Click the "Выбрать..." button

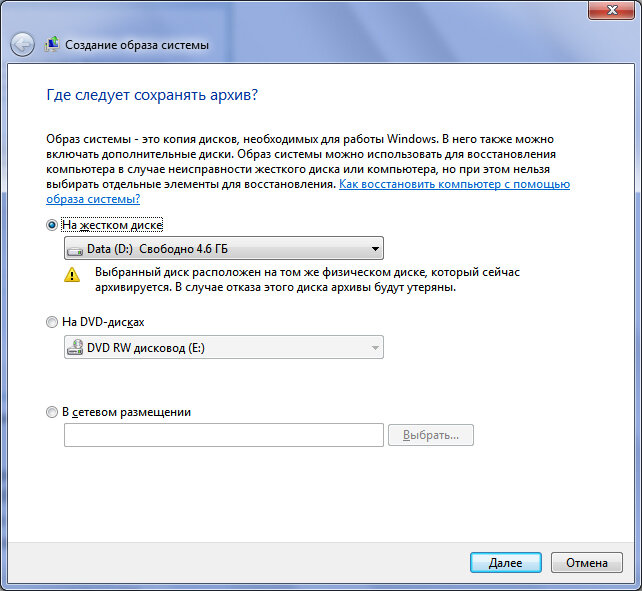pos(430,436)
